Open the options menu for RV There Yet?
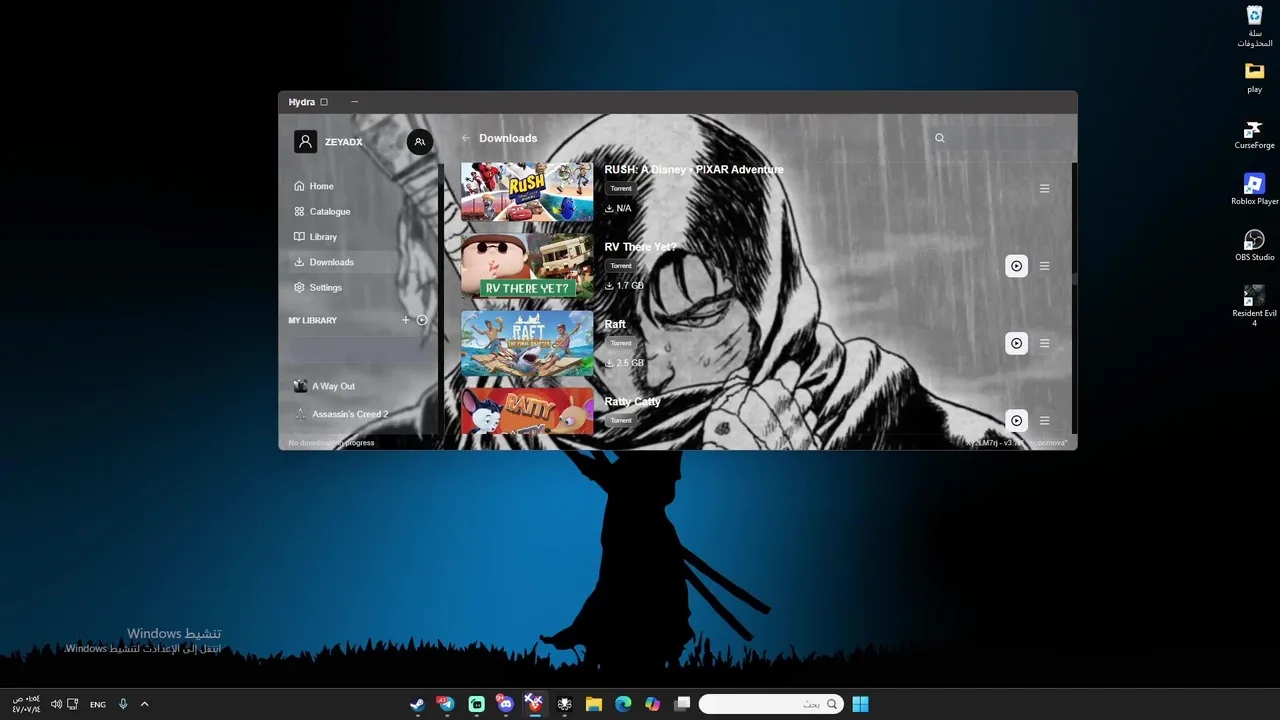Image resolution: width=1280 pixels, height=720 pixels. click(1045, 266)
